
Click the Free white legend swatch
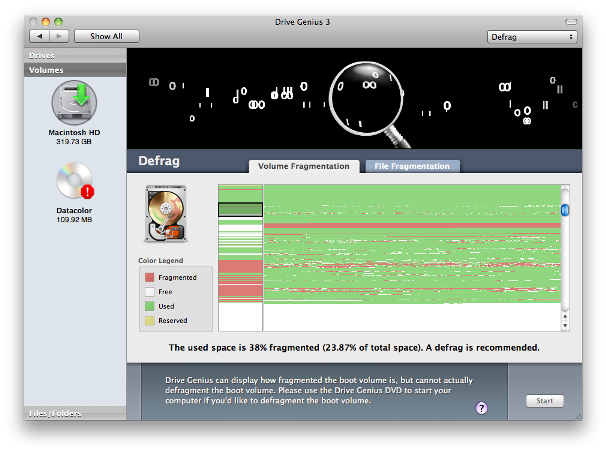(x=150, y=292)
